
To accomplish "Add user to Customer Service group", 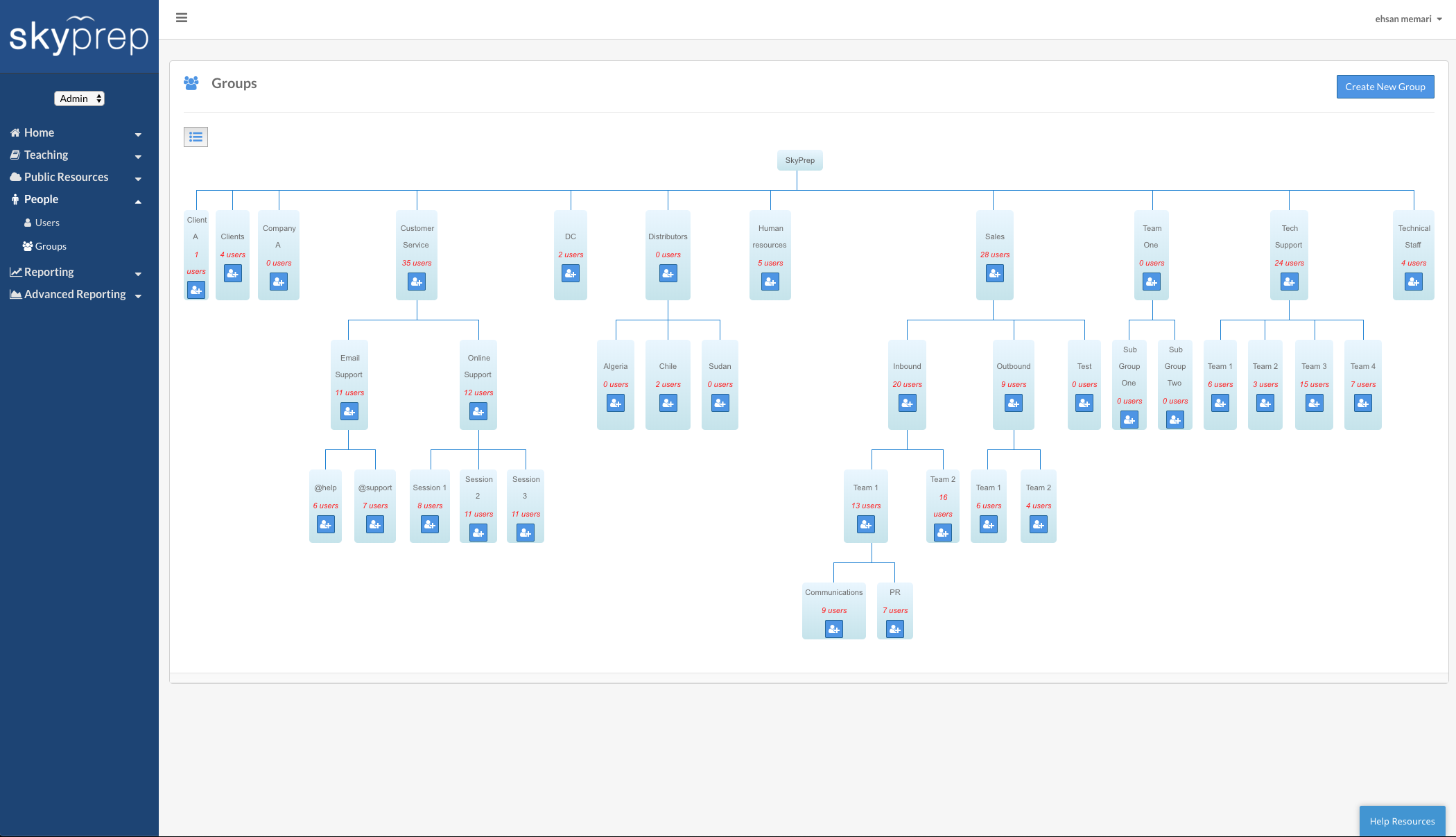I will (417, 282).
